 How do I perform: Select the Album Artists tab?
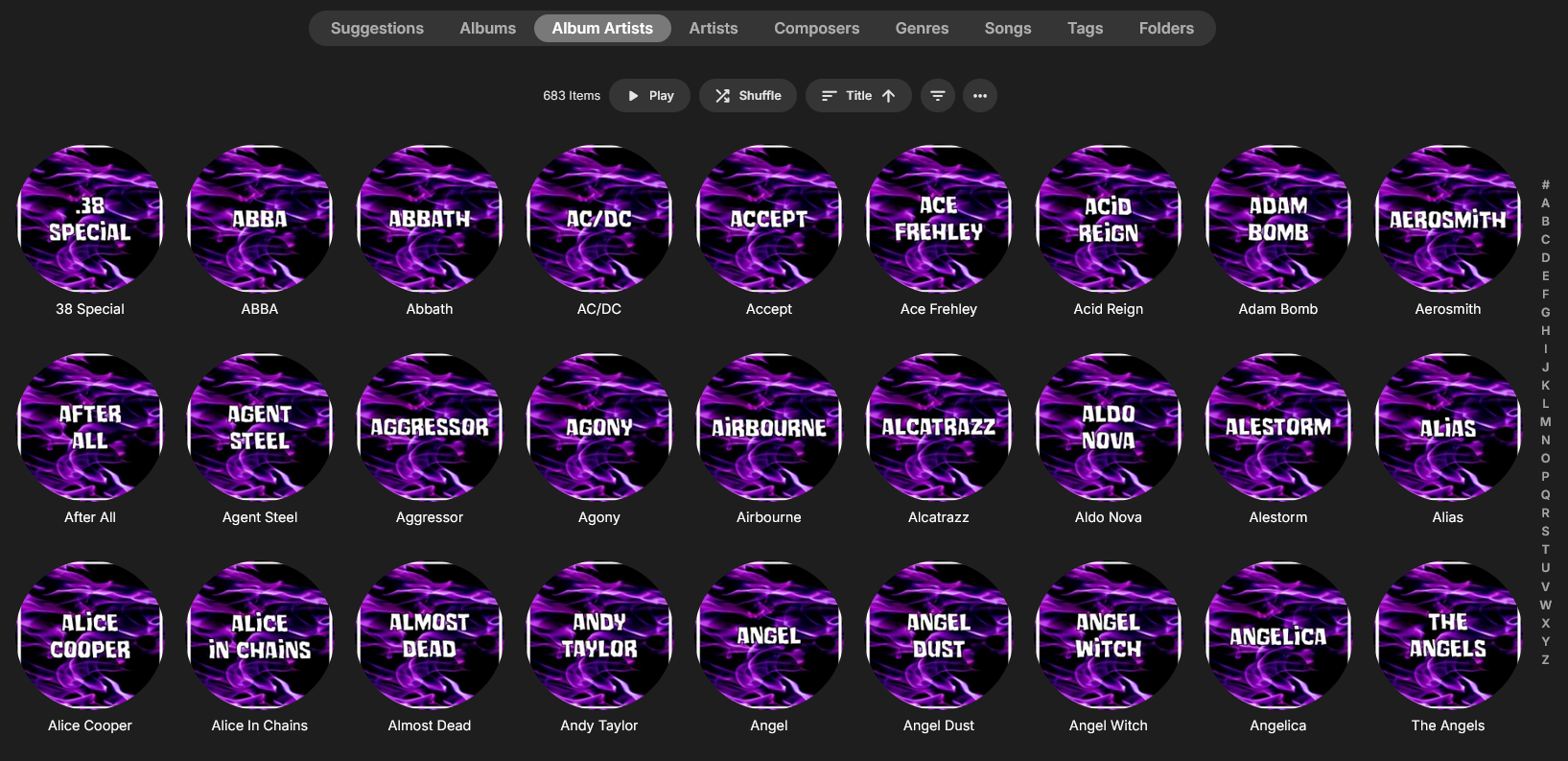tap(602, 29)
